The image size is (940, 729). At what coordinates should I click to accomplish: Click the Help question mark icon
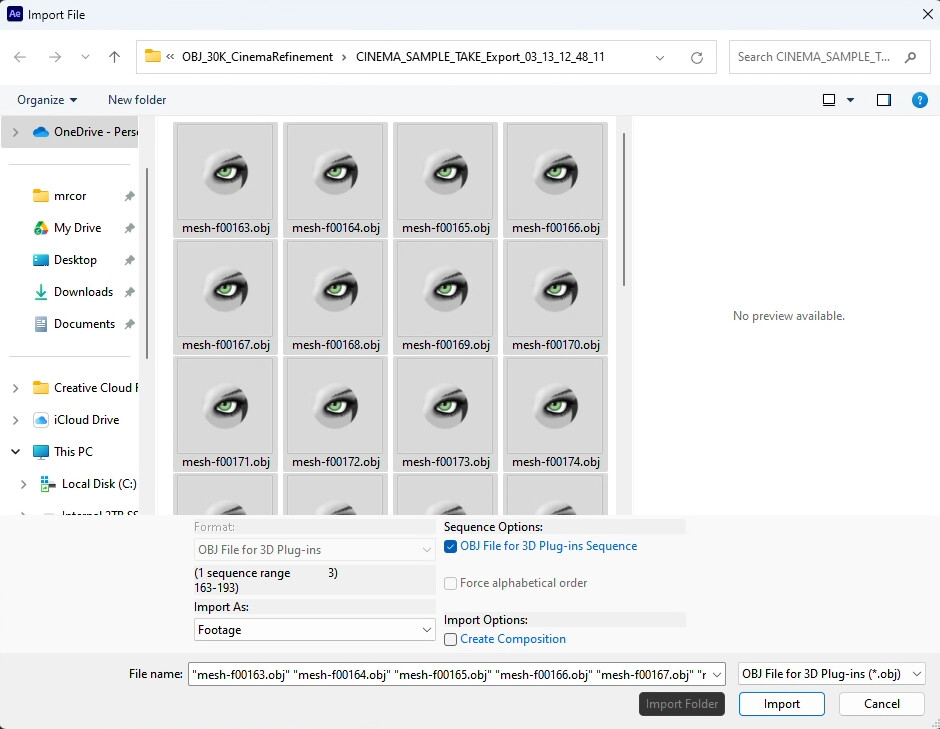(x=919, y=100)
